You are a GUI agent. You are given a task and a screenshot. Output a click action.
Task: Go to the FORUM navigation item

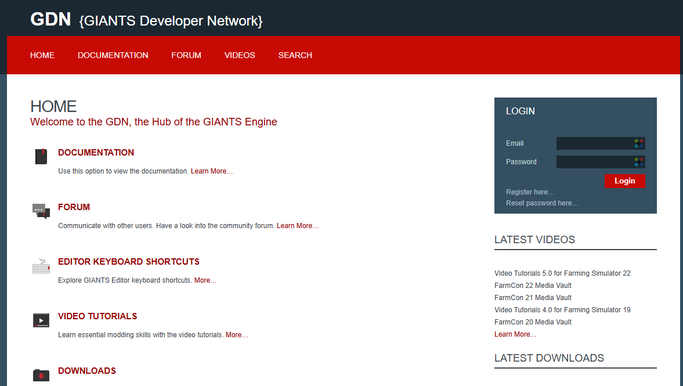click(x=186, y=55)
